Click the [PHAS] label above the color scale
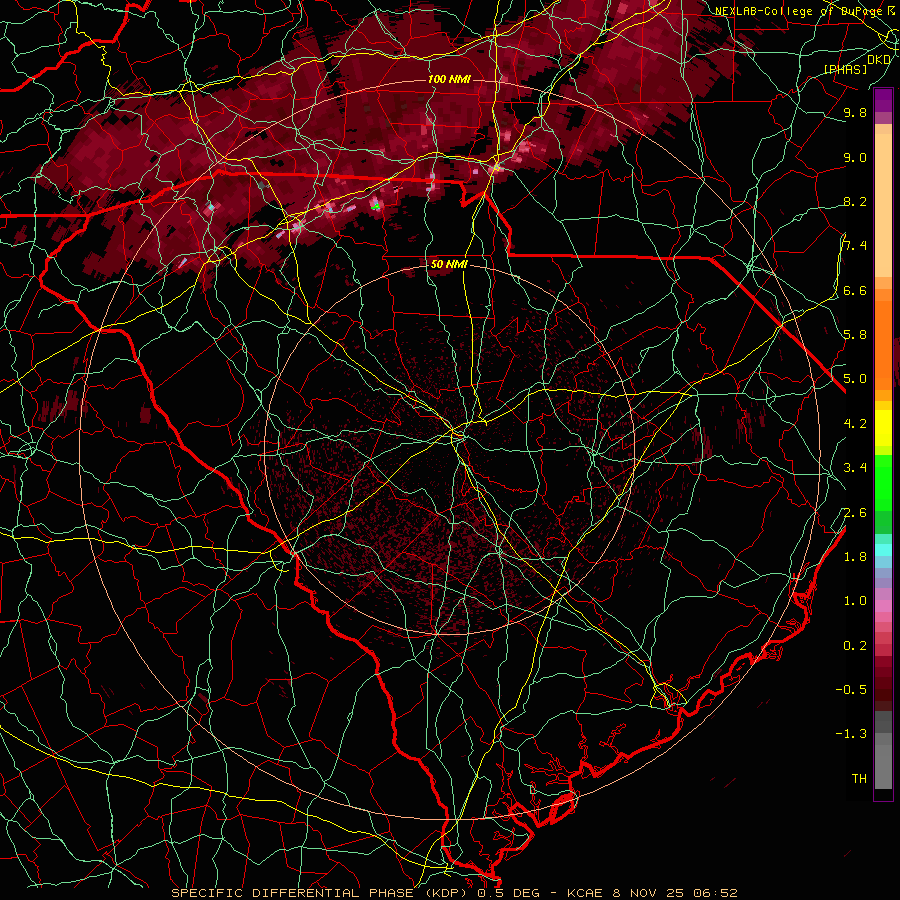The image size is (900, 900). click(x=845, y=69)
